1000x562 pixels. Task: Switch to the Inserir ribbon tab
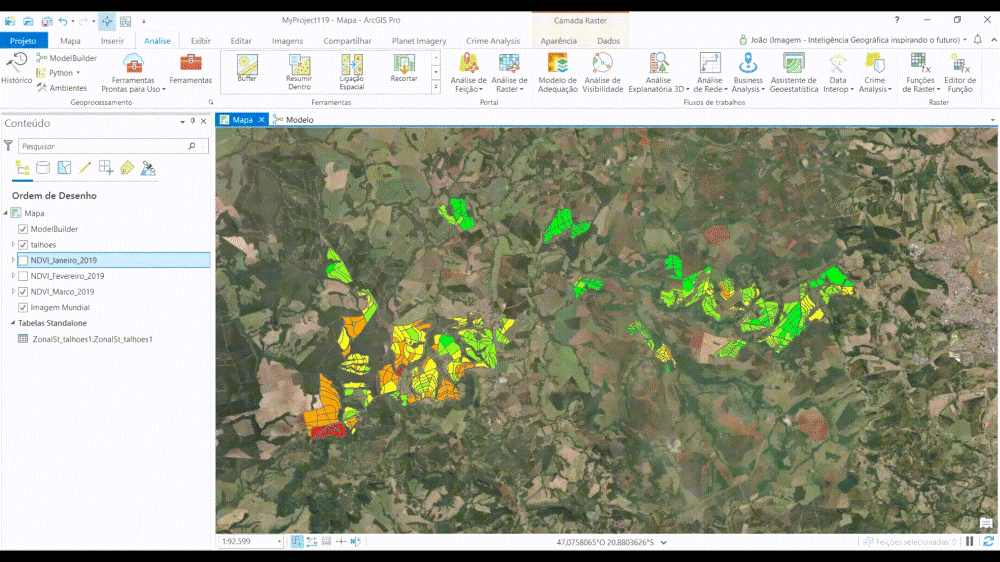[112, 41]
